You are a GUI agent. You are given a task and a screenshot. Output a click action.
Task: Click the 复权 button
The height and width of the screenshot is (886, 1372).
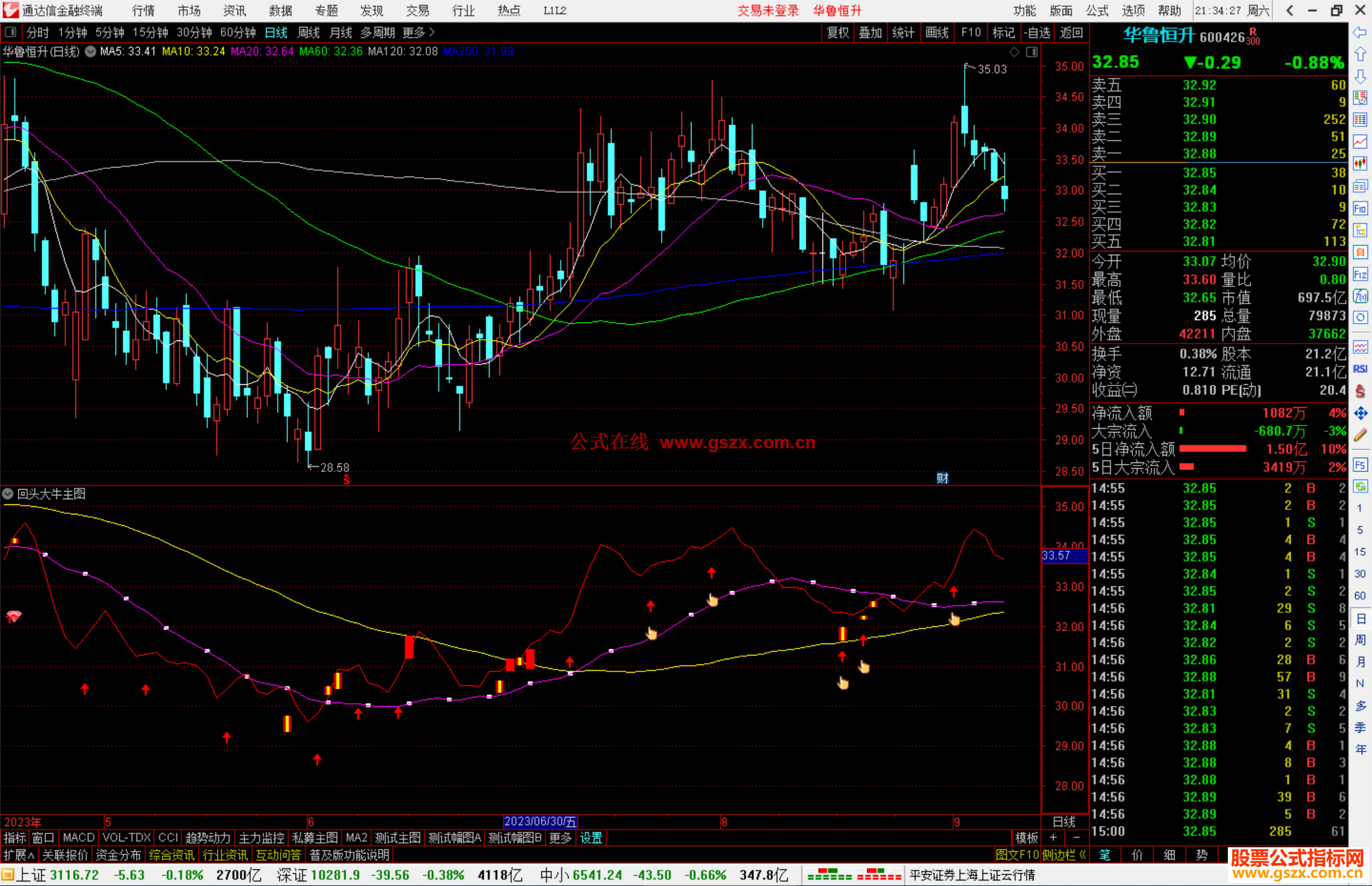(838, 32)
